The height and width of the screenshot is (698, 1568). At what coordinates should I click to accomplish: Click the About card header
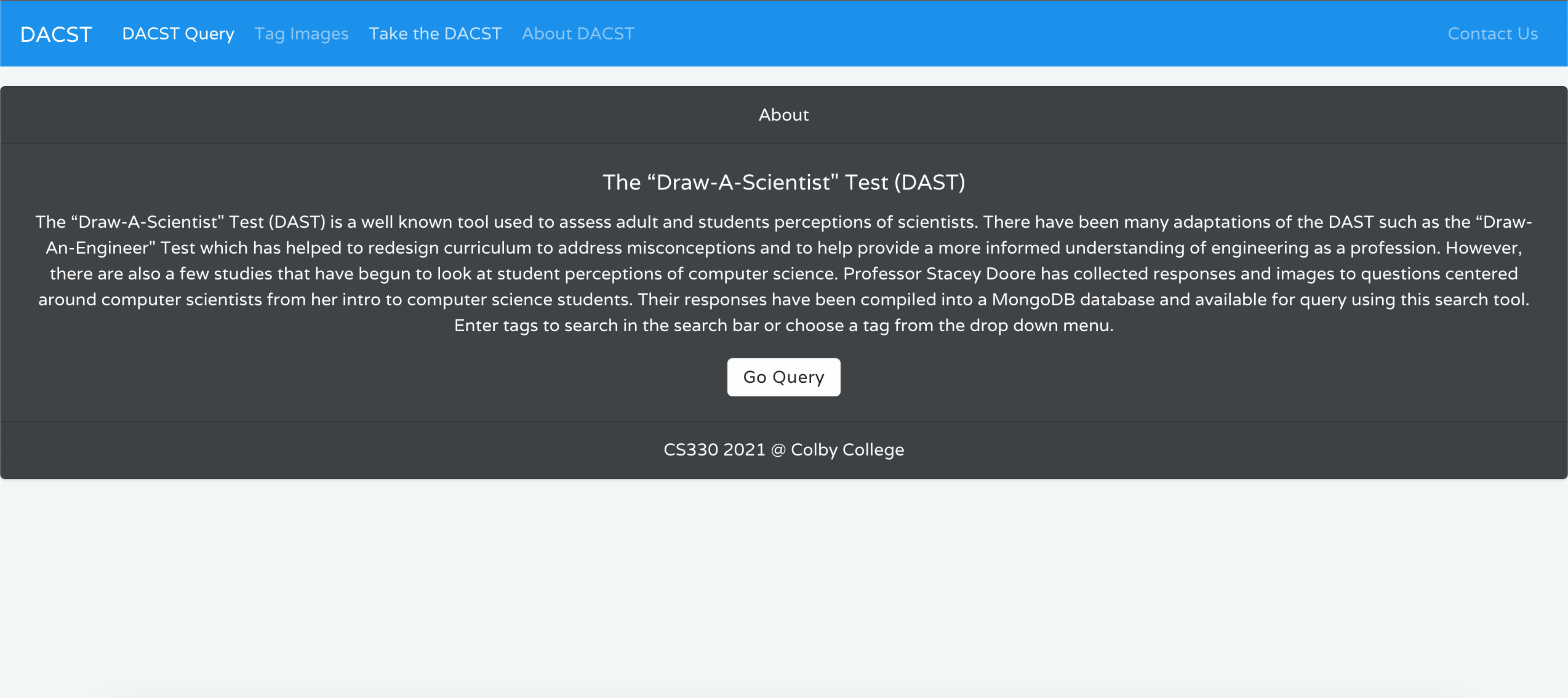point(783,115)
